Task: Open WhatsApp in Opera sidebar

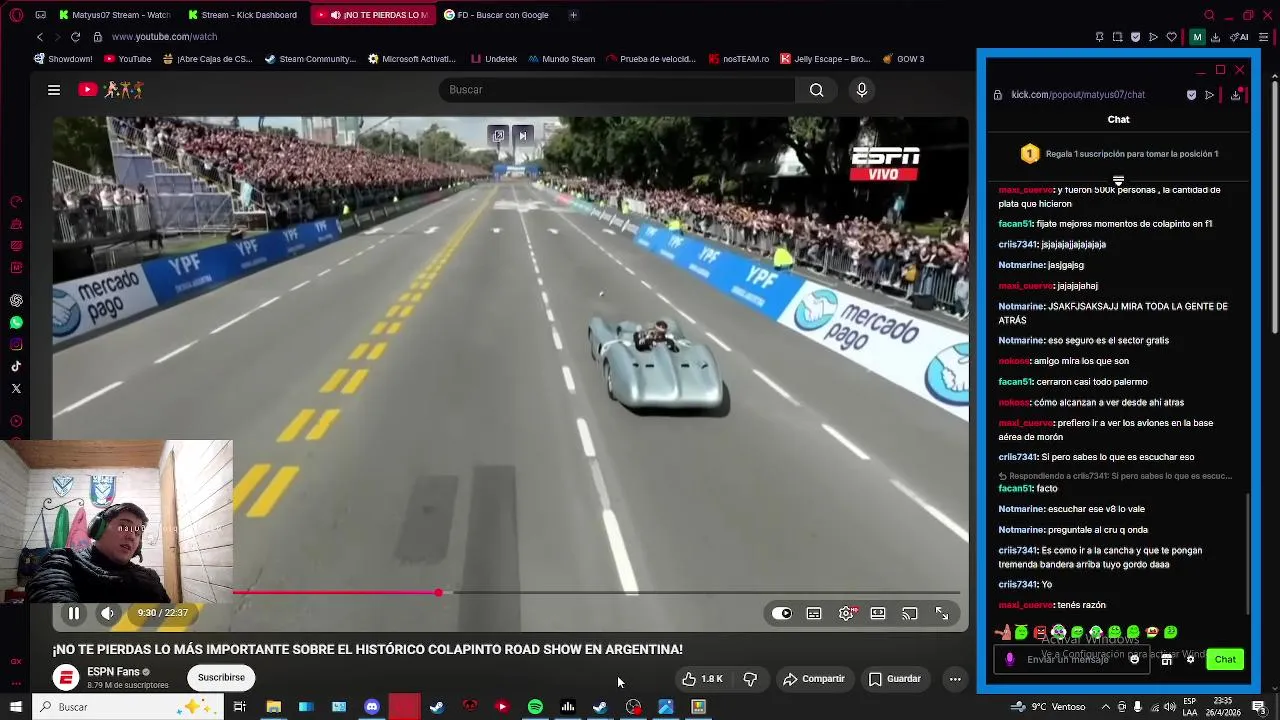Action: 16,323
